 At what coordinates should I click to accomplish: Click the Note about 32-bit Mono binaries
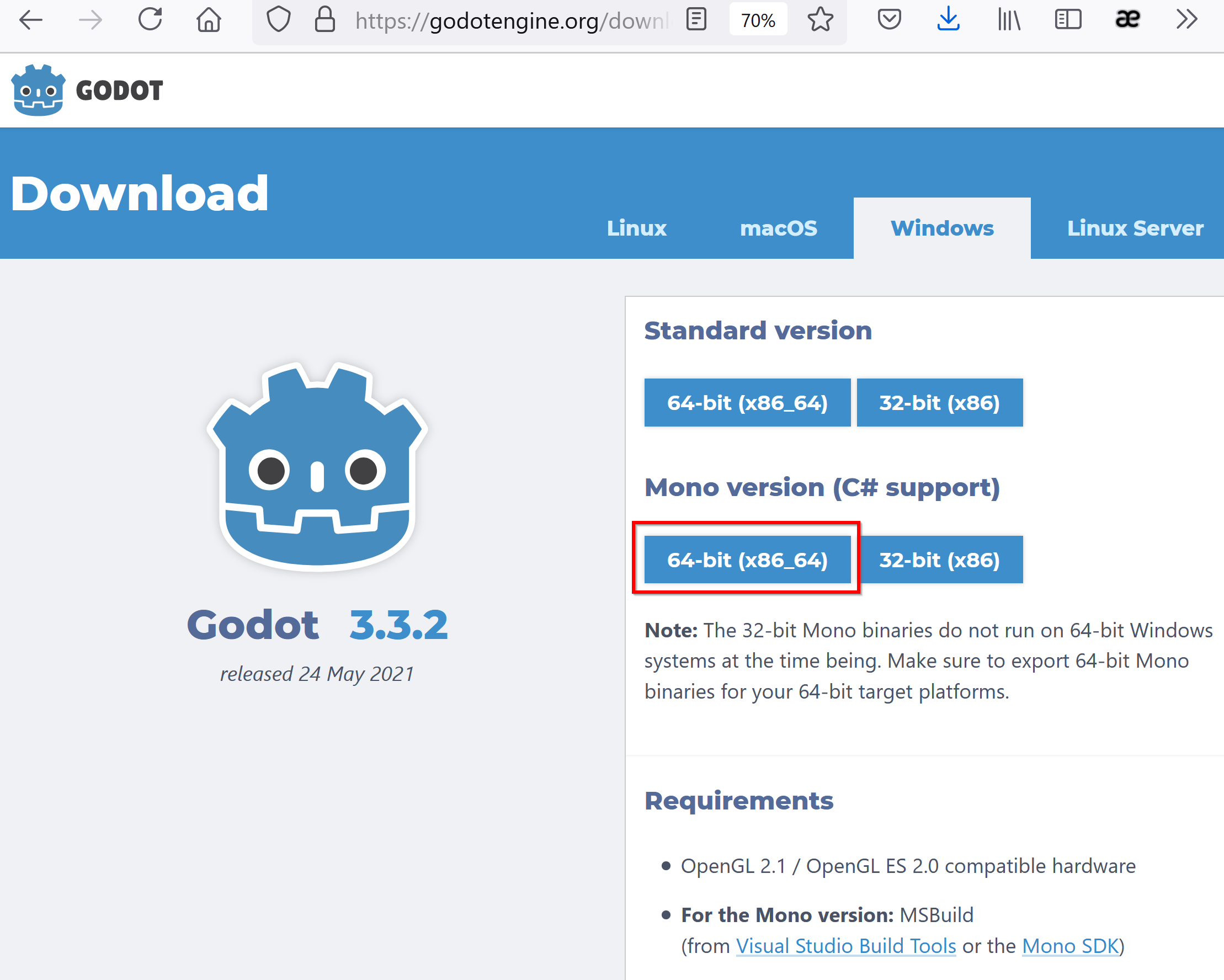[x=928, y=661]
